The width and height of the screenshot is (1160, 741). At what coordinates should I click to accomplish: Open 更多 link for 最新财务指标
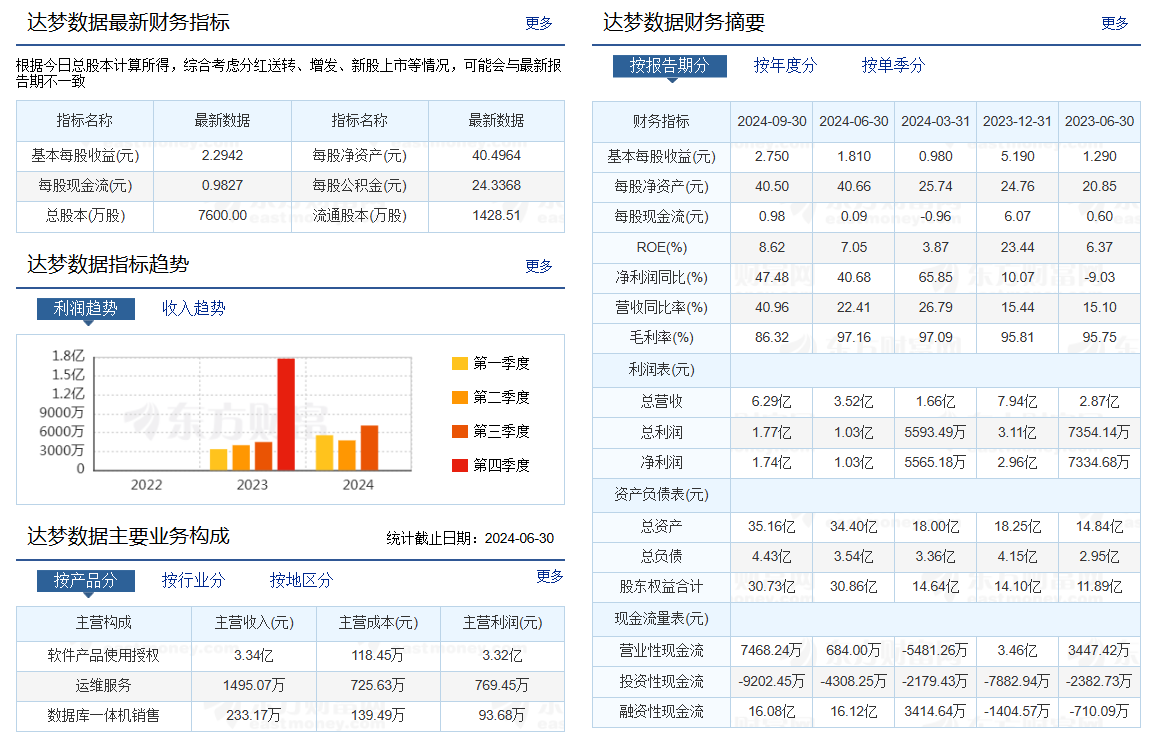539,23
